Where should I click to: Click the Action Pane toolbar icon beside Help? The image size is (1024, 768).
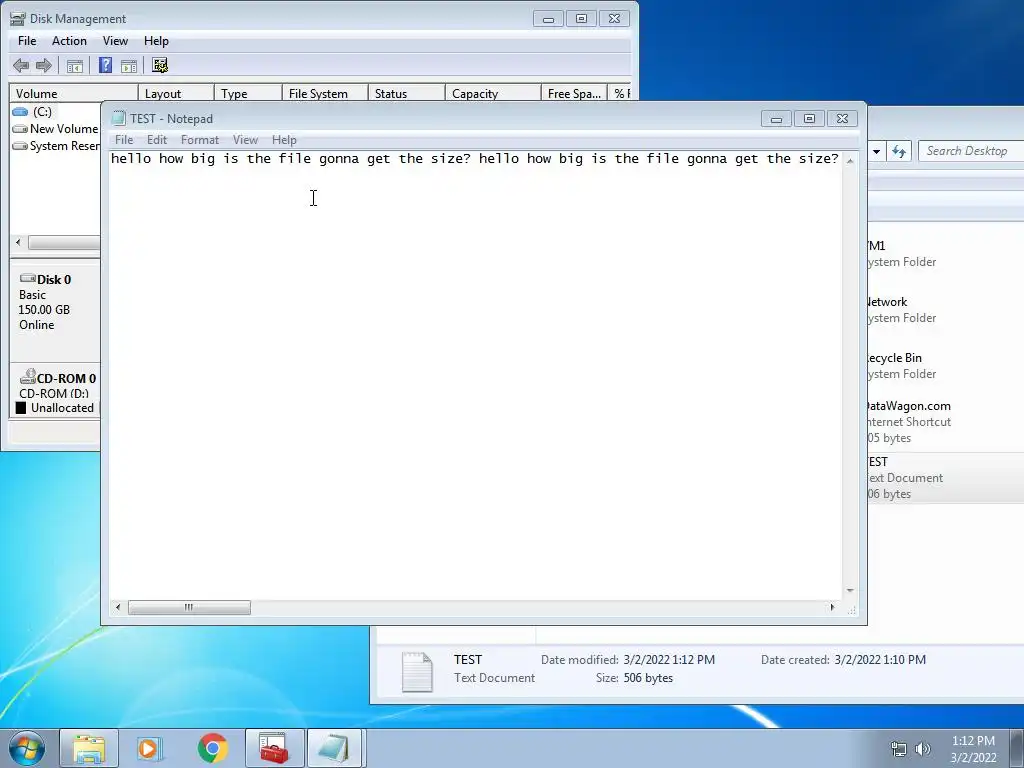tap(129, 65)
